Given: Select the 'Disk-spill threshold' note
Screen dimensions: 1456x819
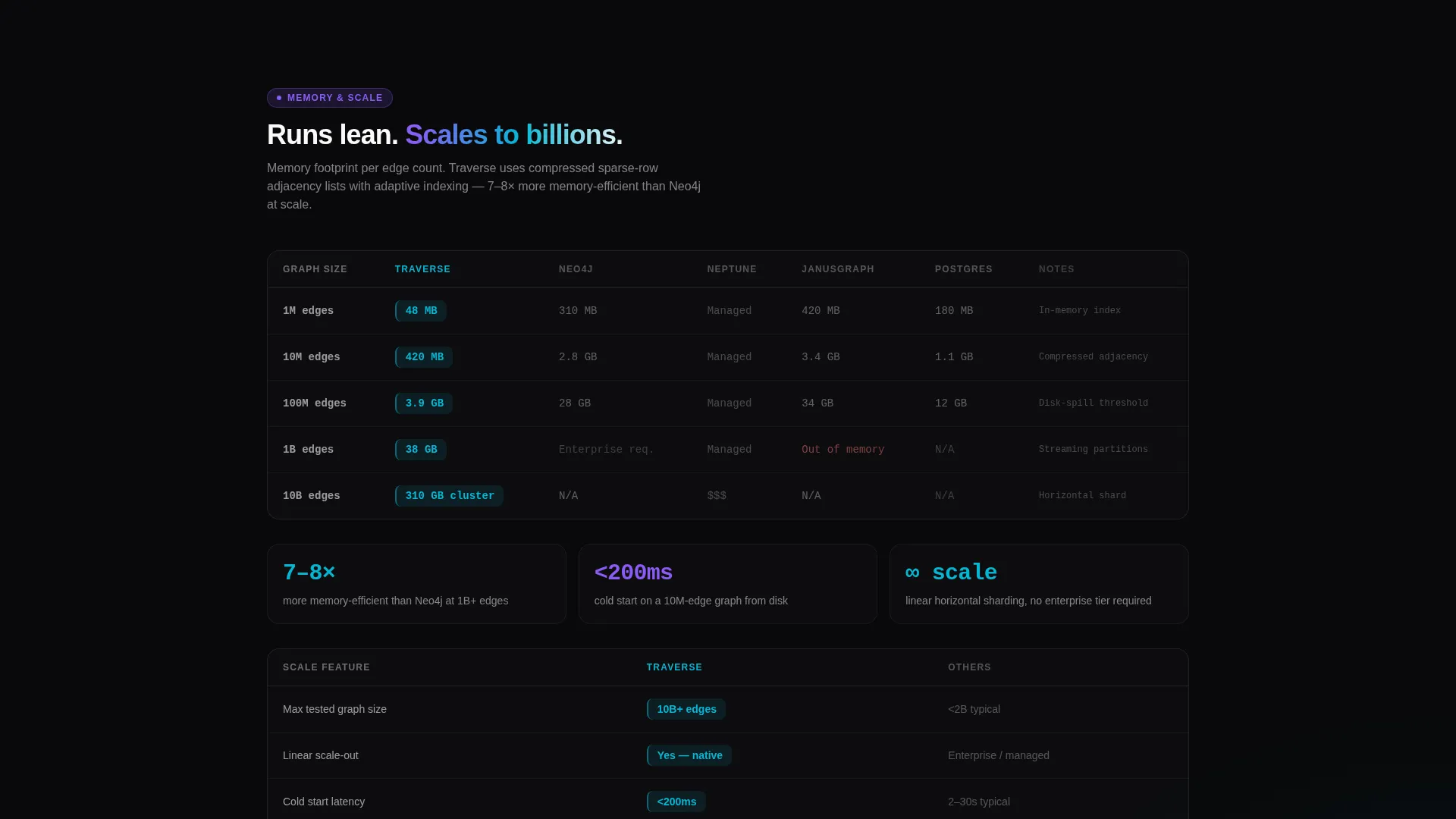Looking at the screenshot, I should click(1094, 403).
